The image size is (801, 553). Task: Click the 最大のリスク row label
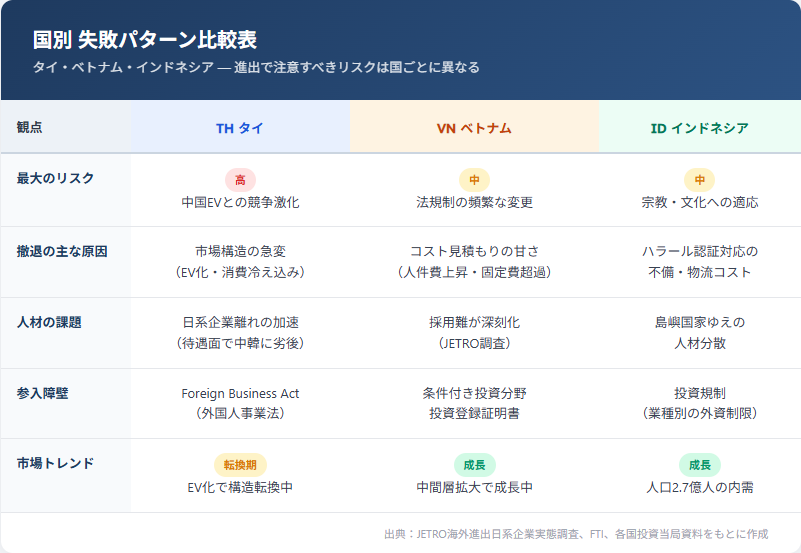point(55,178)
